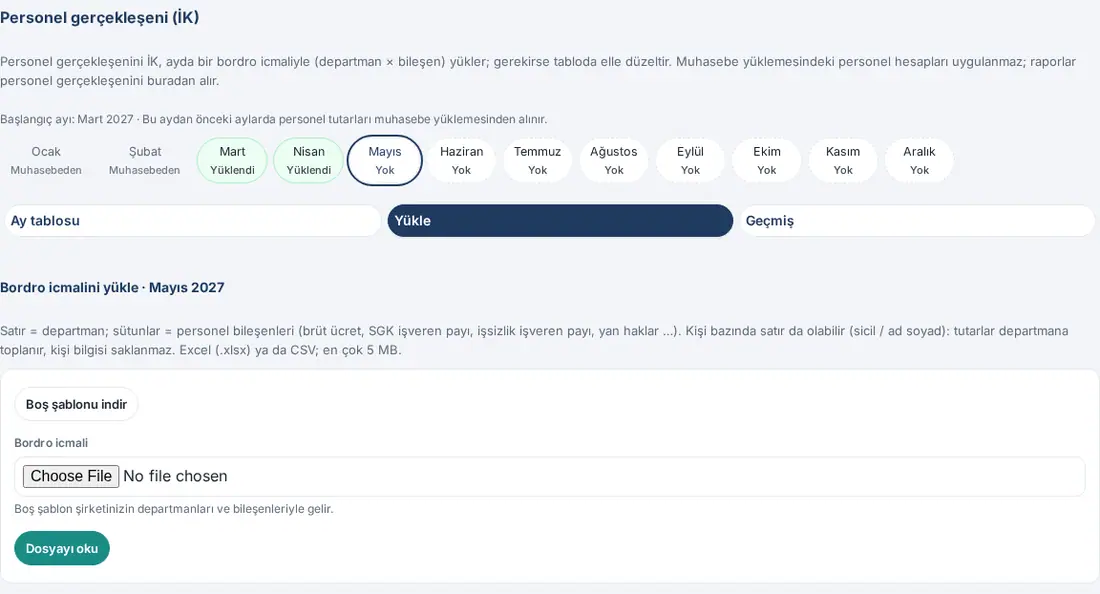Choose the Temmuz month pill

[x=537, y=161]
